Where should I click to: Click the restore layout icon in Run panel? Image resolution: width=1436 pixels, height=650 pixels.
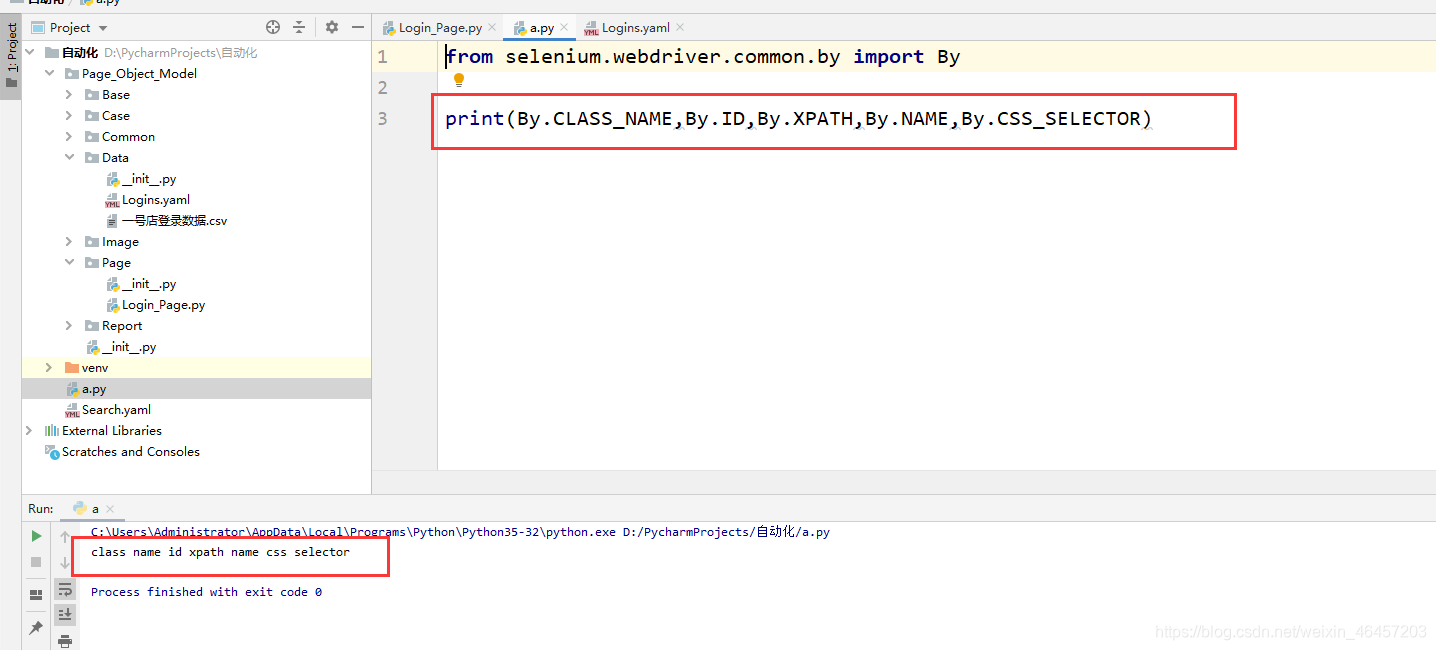point(36,595)
